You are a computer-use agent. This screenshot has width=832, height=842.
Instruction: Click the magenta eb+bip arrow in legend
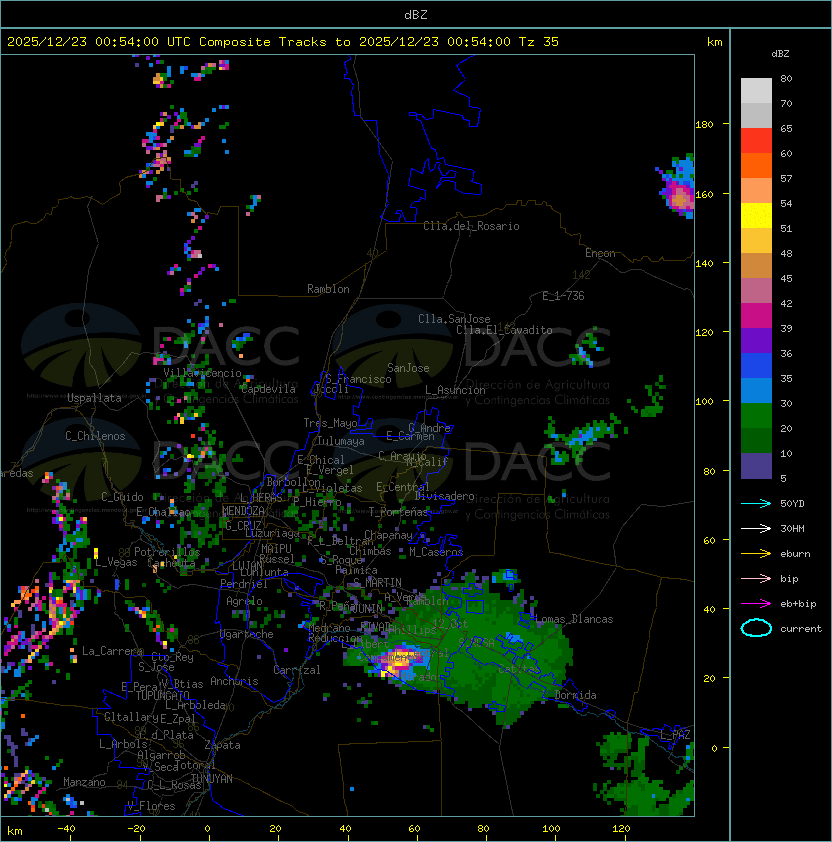[x=756, y=604]
